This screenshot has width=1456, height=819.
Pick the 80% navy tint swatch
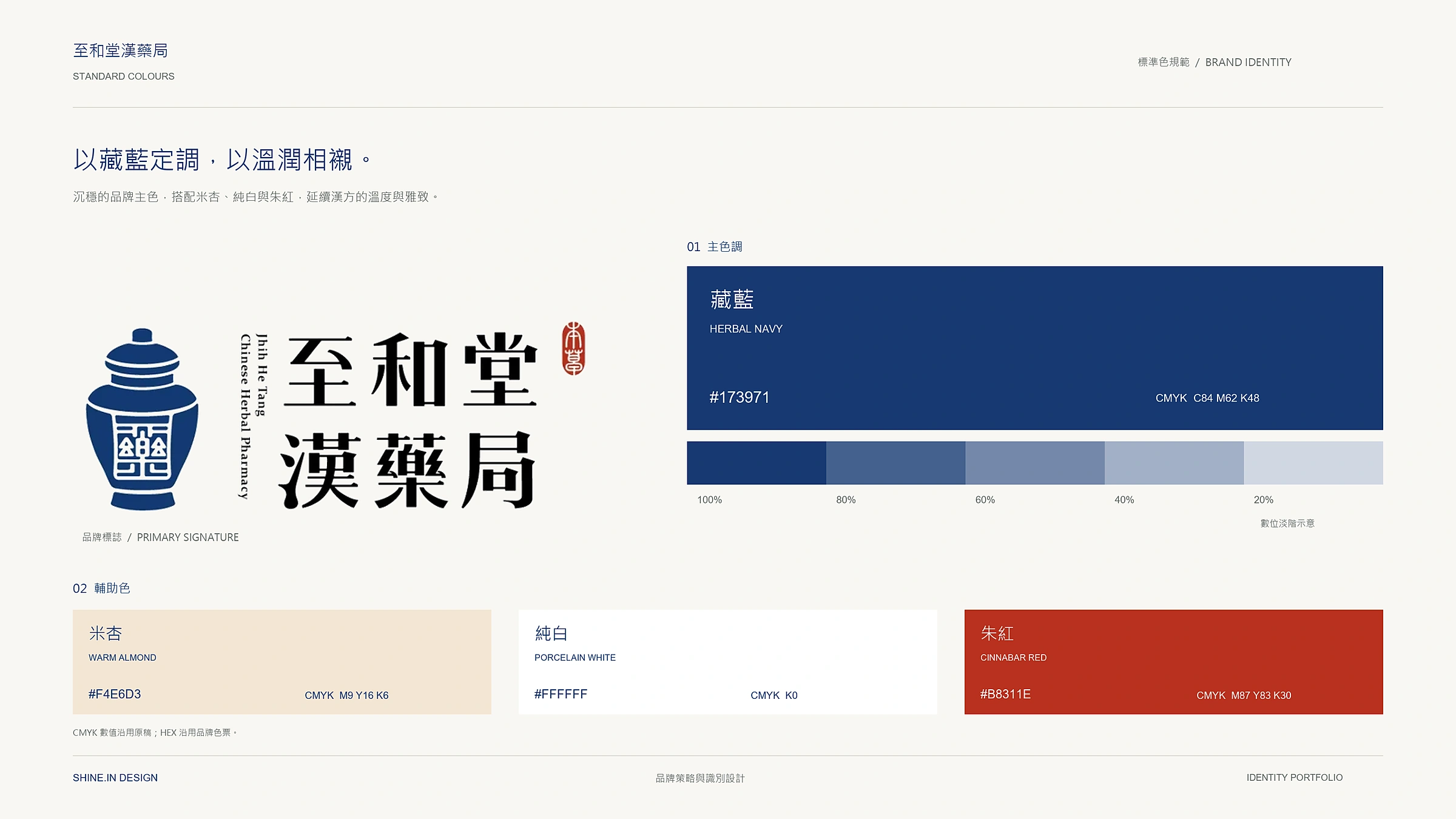895,463
